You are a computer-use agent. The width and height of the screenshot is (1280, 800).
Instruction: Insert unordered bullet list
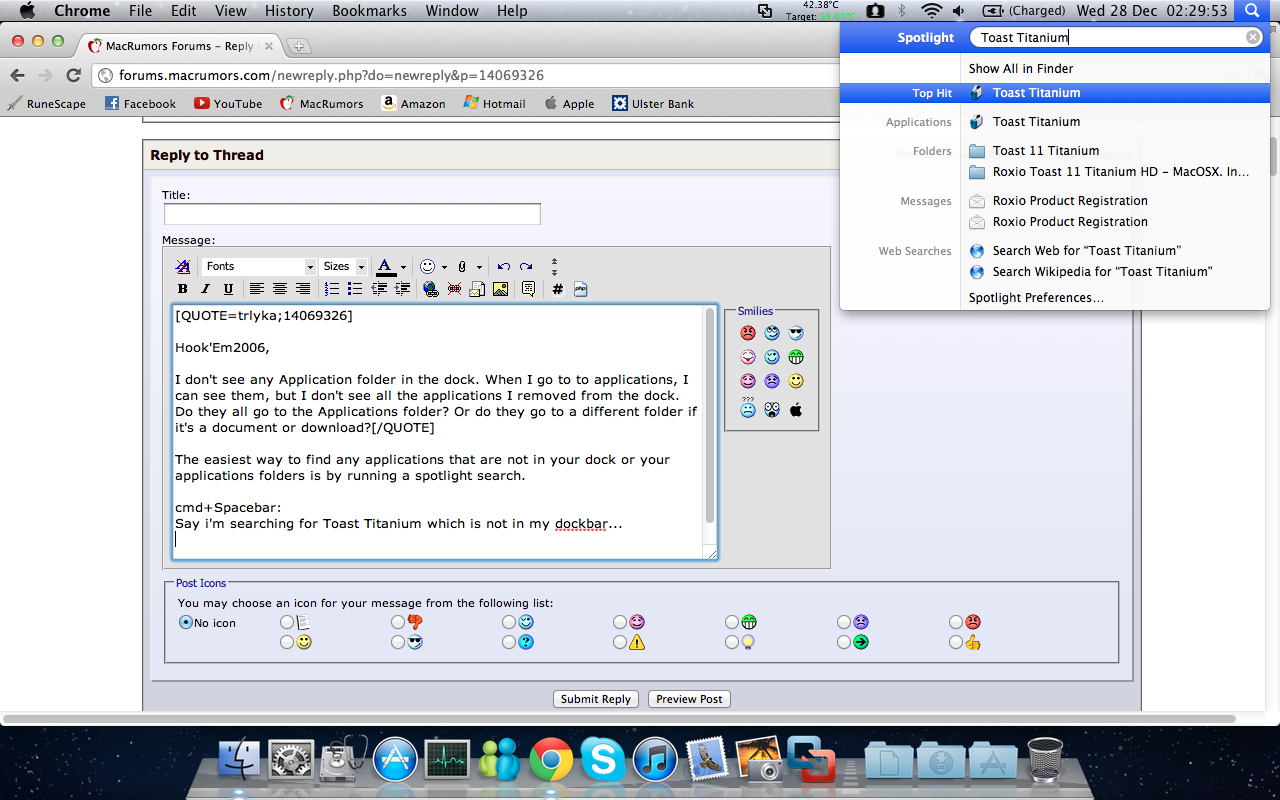(355, 289)
